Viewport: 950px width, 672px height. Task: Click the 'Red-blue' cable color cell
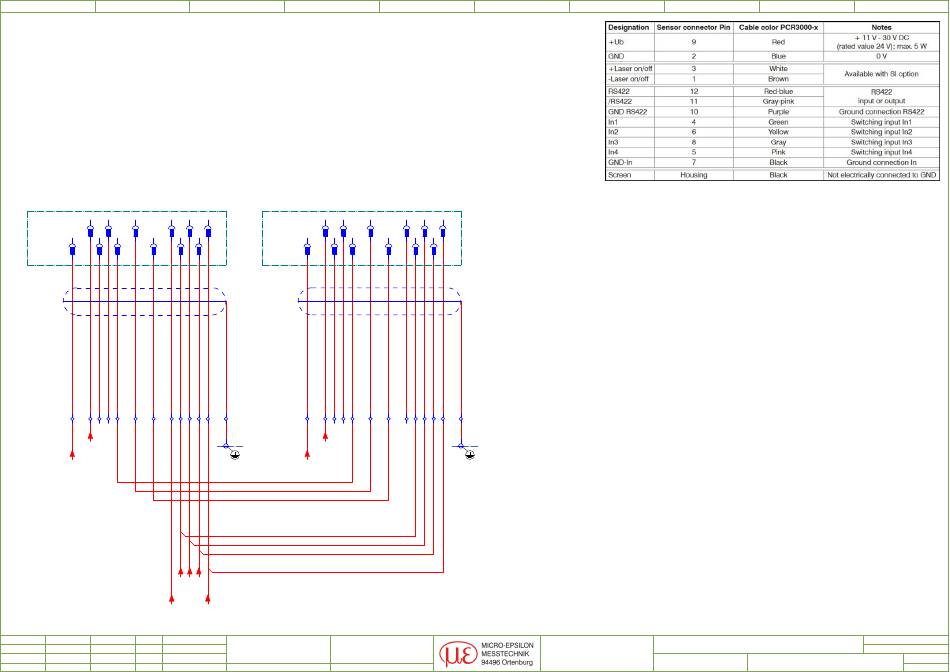(x=778, y=91)
